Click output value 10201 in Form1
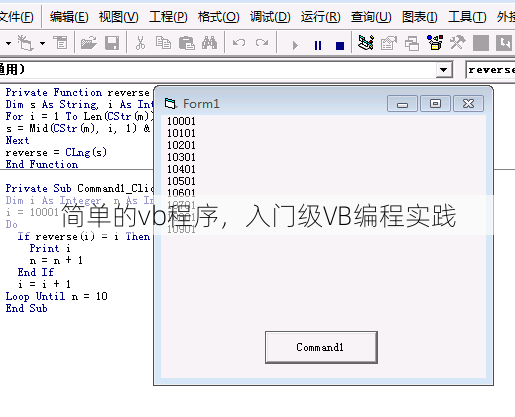515x417 pixels. (x=181, y=145)
